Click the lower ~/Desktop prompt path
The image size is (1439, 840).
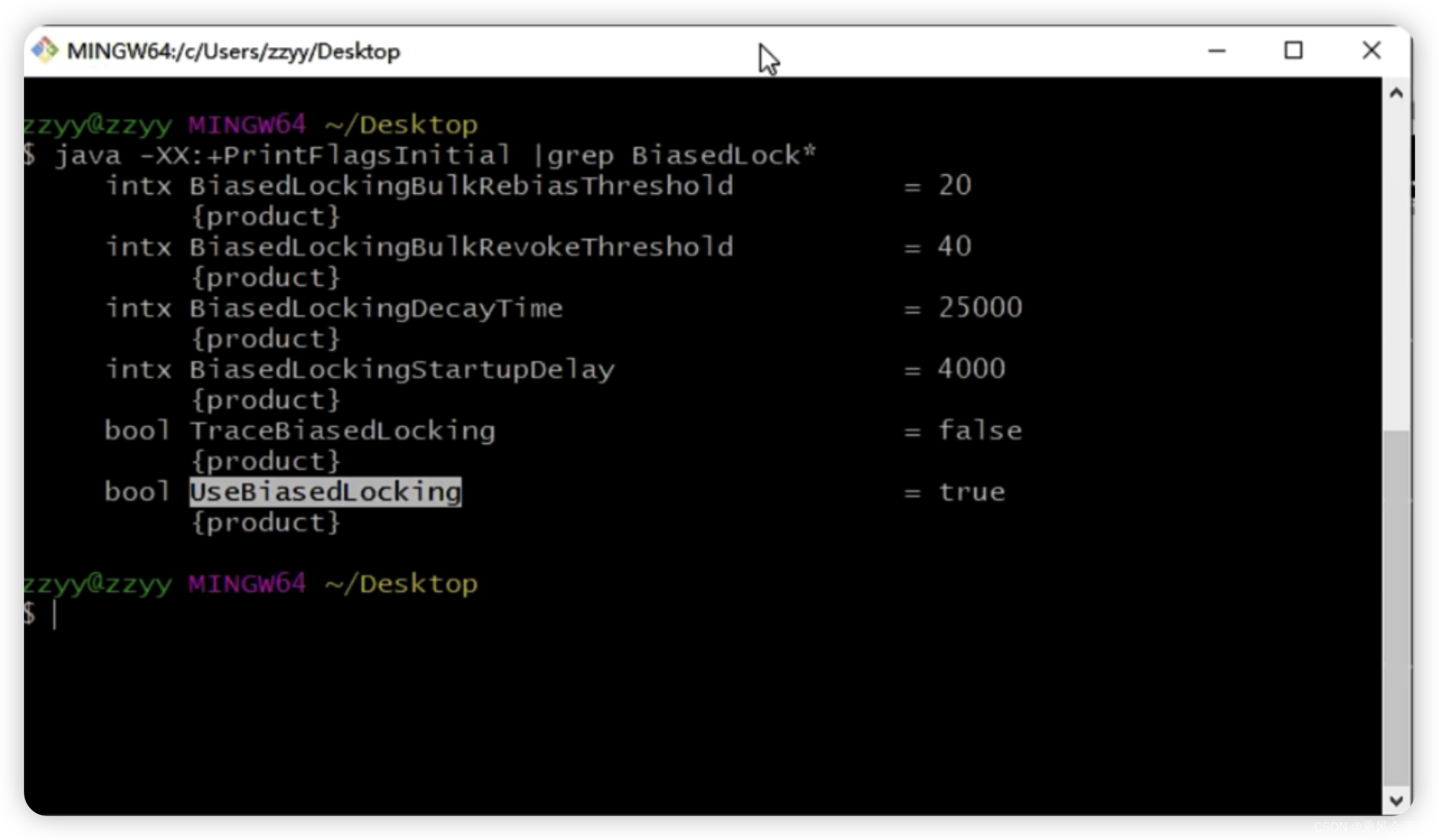coord(402,584)
